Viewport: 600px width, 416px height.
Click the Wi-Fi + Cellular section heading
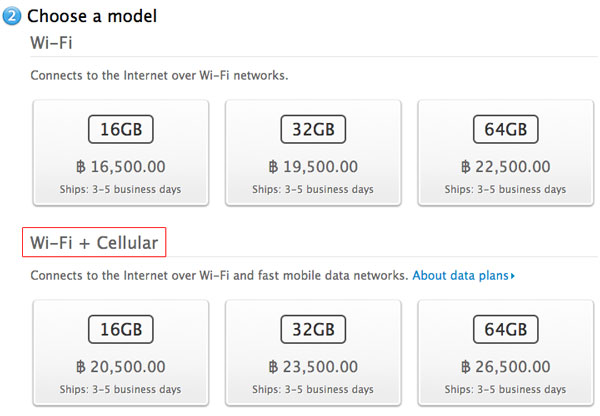pyautogui.click(x=94, y=243)
